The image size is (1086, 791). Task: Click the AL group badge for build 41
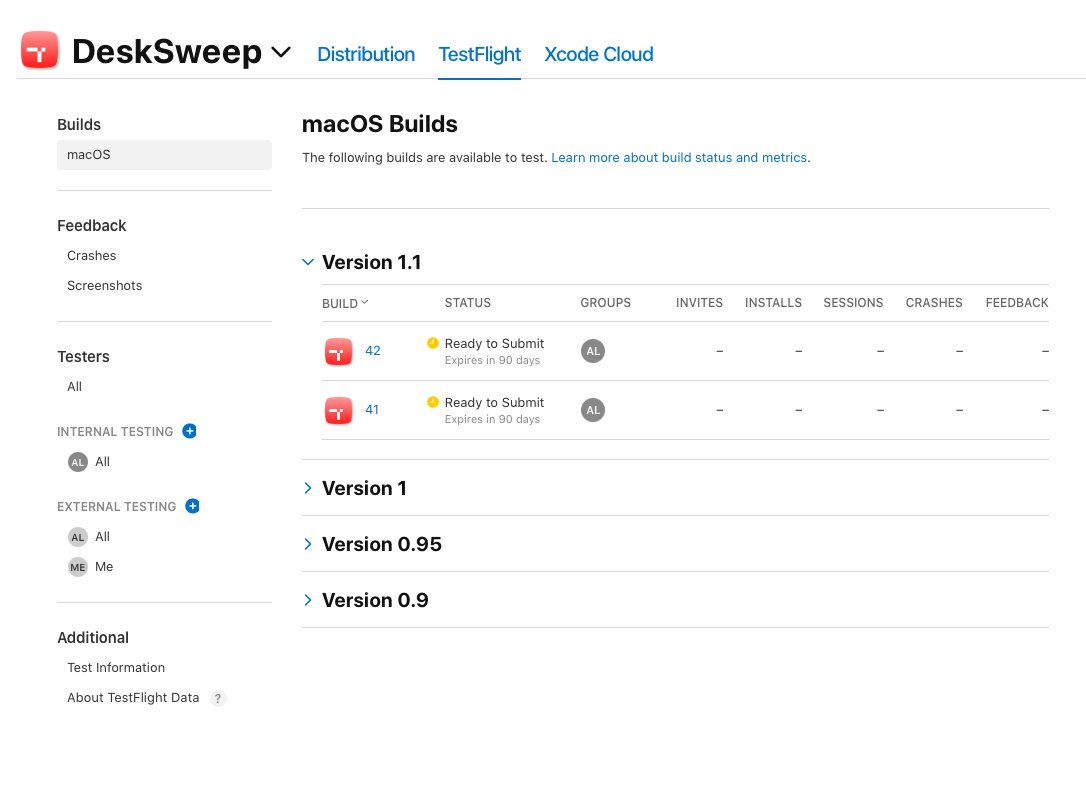tap(593, 410)
